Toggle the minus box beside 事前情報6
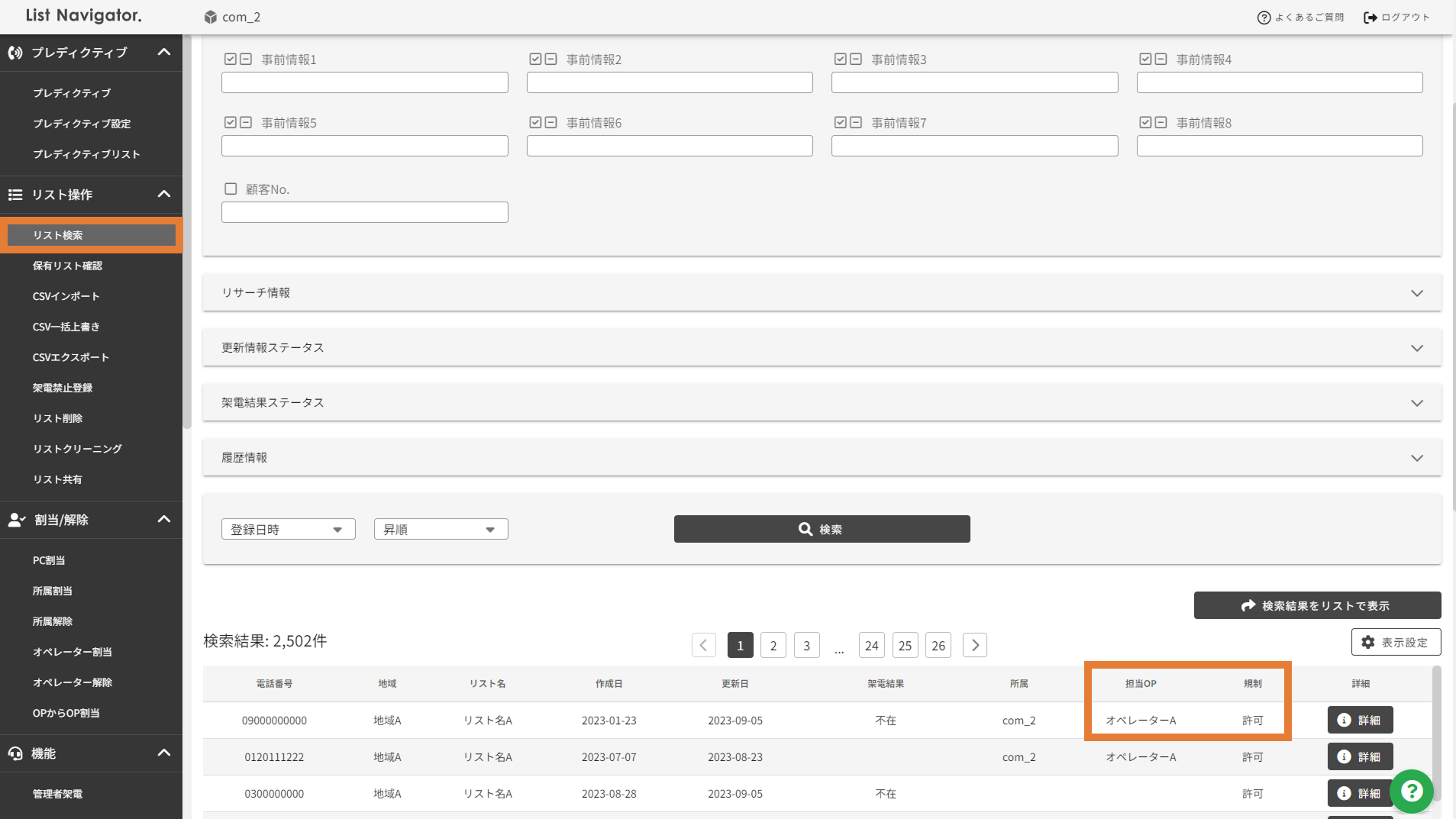Viewport: 1456px width, 819px height. coord(550,122)
